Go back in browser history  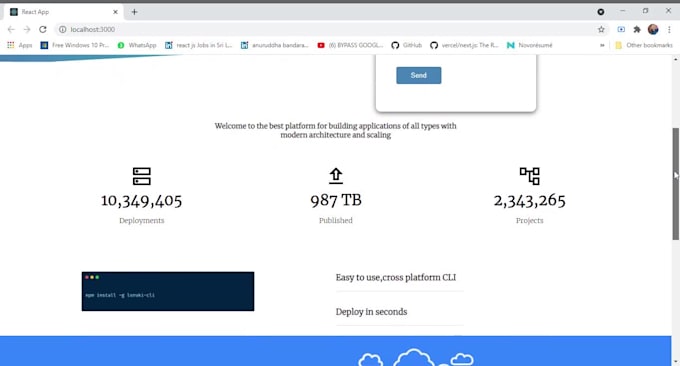point(11,29)
